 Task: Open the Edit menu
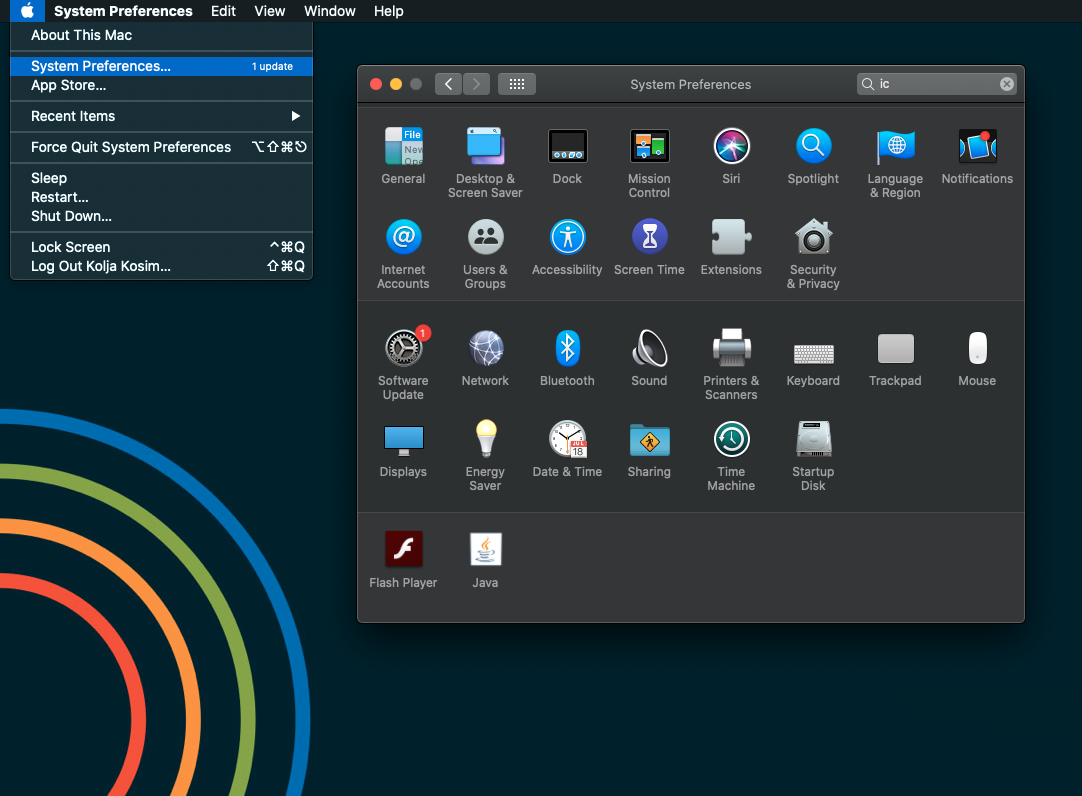point(223,11)
